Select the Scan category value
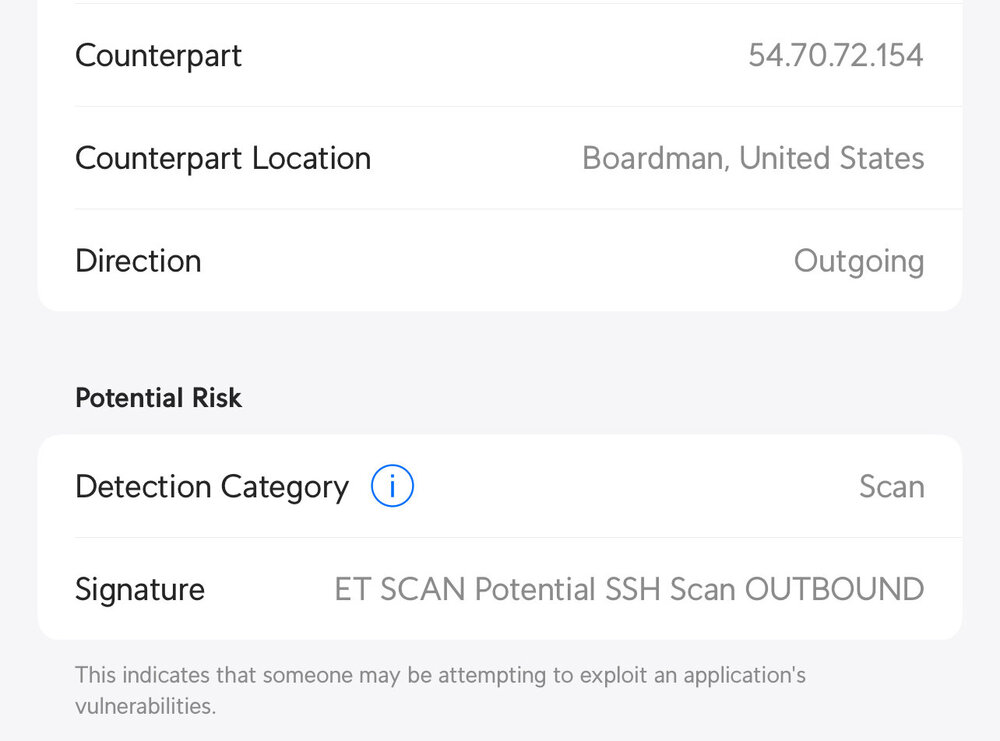This screenshot has width=1000, height=741. tap(892, 487)
